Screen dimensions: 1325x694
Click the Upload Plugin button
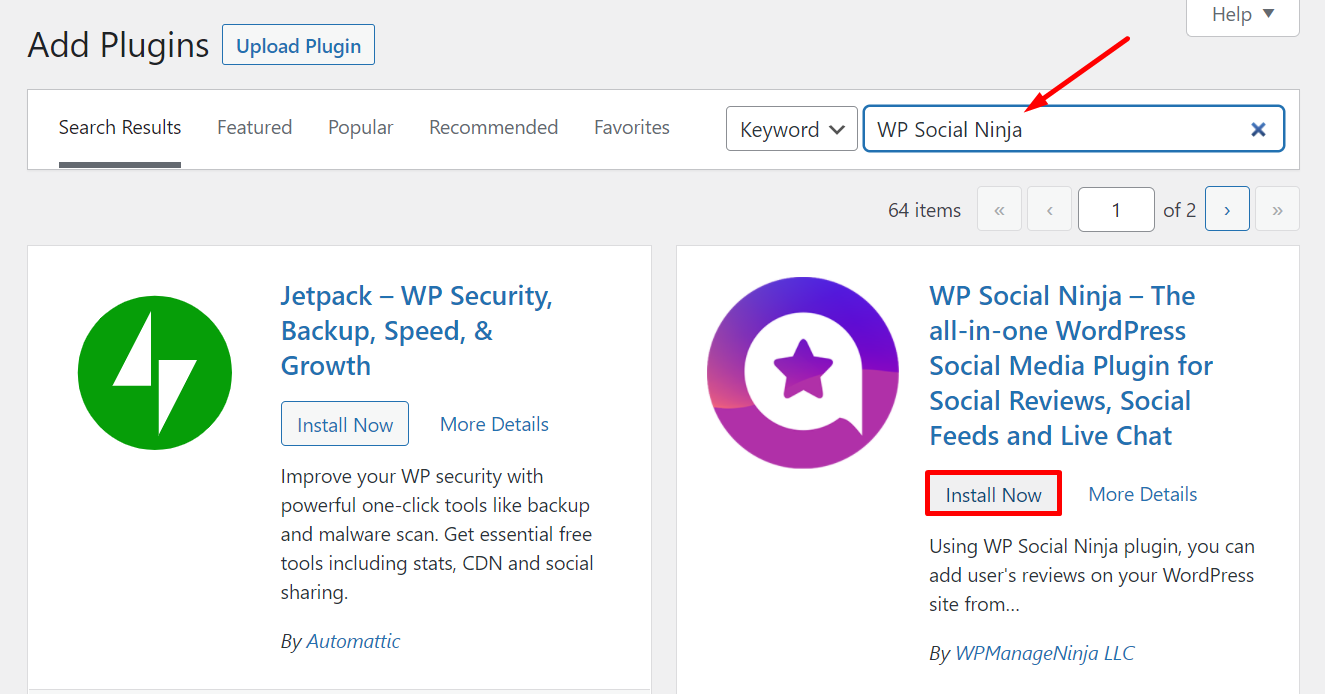point(299,46)
